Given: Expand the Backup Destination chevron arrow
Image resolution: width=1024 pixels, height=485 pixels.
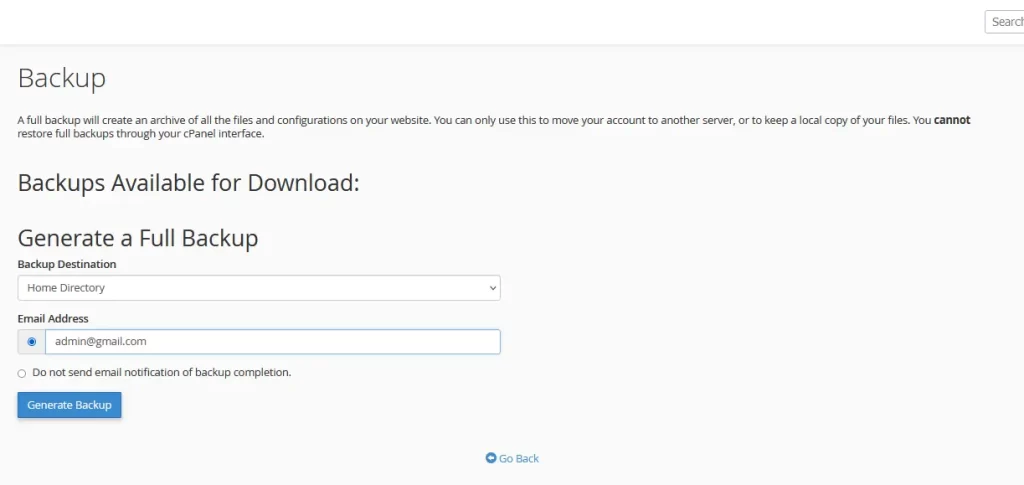Looking at the screenshot, I should tap(492, 288).
